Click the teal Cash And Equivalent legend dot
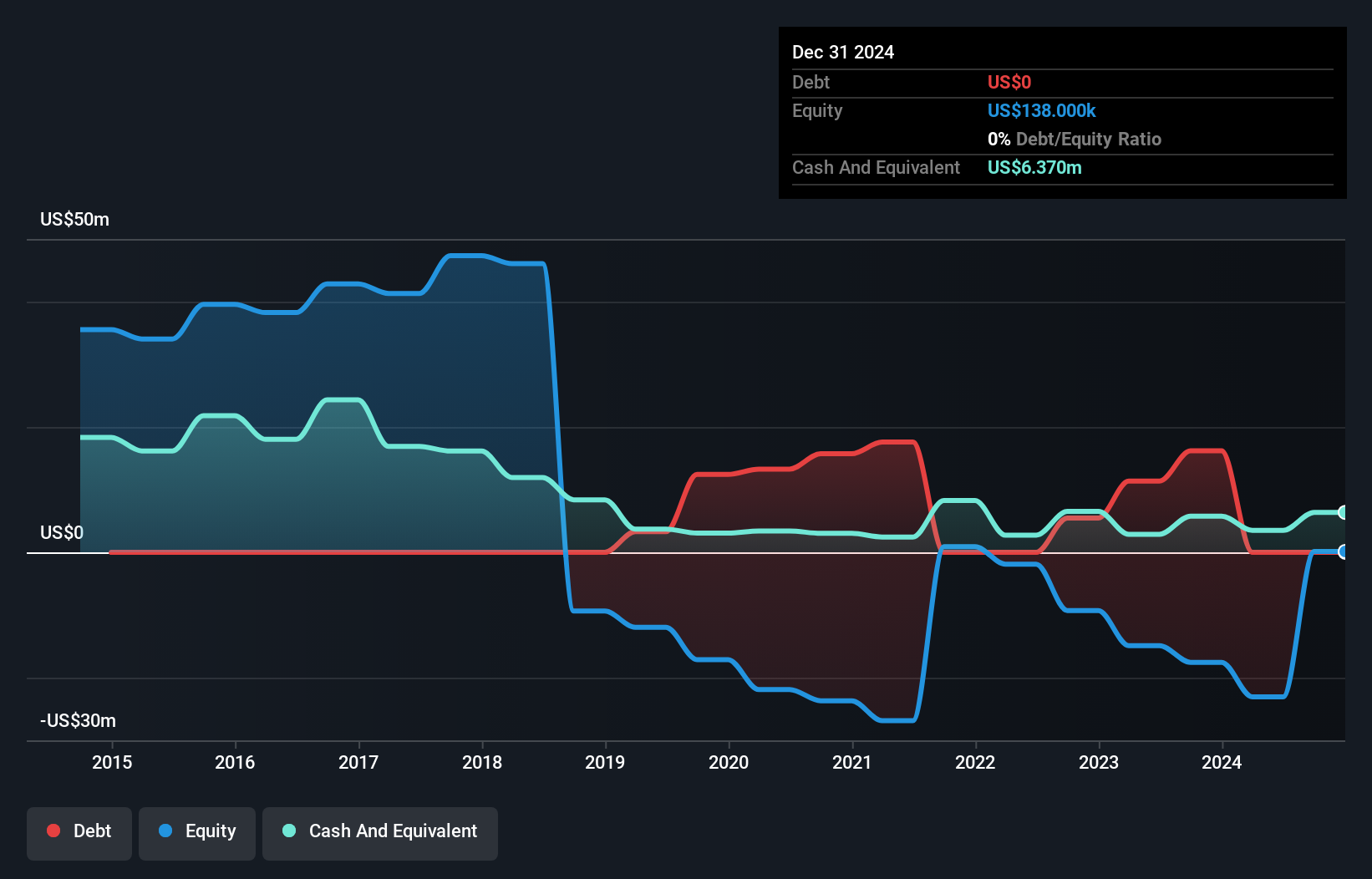 click(288, 831)
